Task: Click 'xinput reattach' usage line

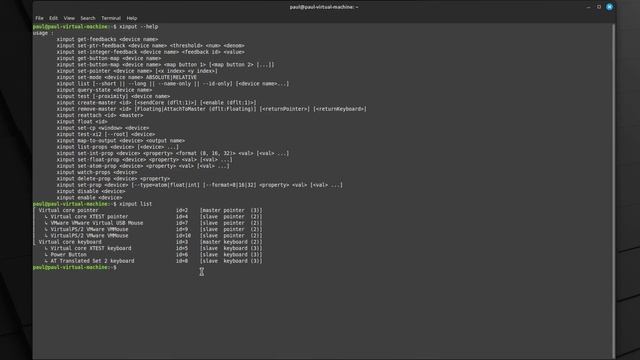Action: 100,115
